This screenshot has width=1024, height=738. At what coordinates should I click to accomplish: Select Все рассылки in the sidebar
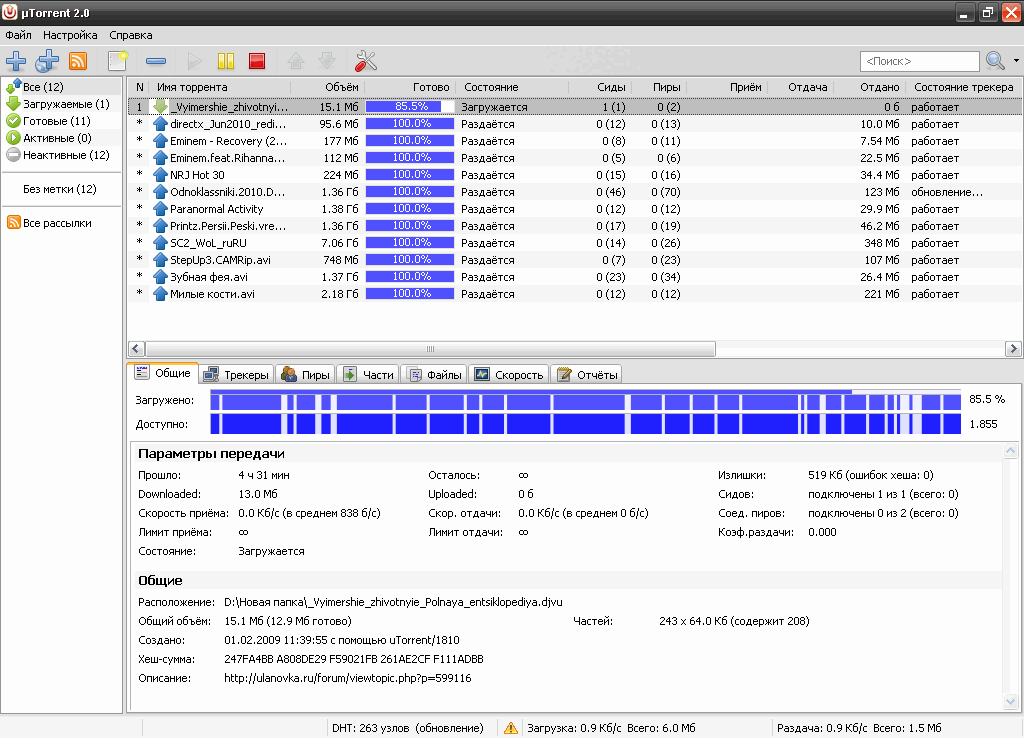[x=57, y=223]
